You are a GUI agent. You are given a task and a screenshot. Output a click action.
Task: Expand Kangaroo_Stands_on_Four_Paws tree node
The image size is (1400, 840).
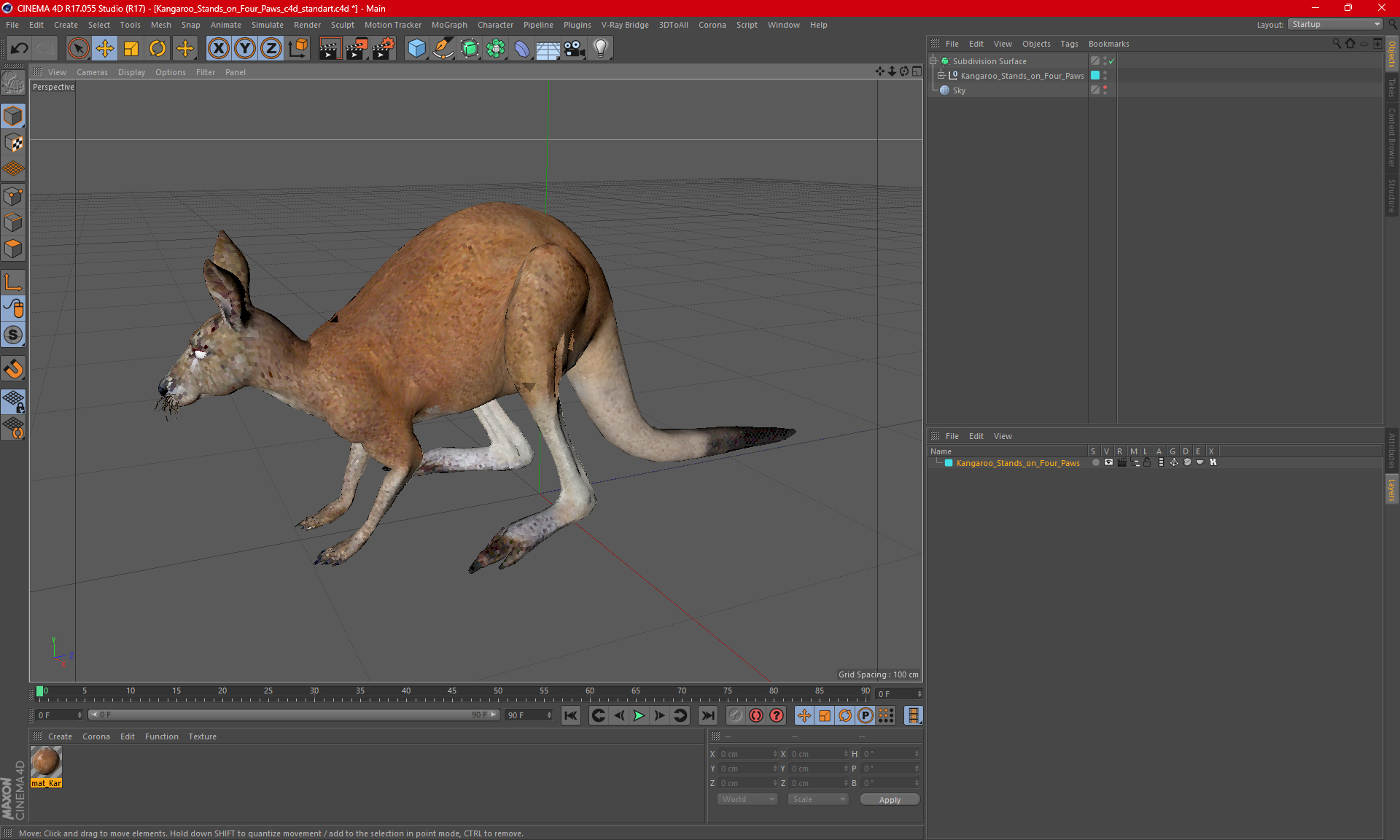[941, 75]
